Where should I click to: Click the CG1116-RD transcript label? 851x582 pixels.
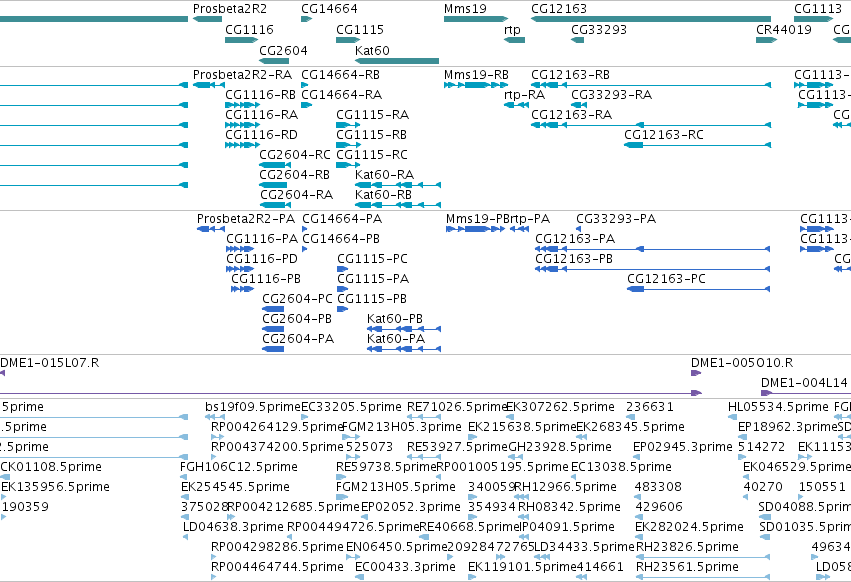(261, 135)
